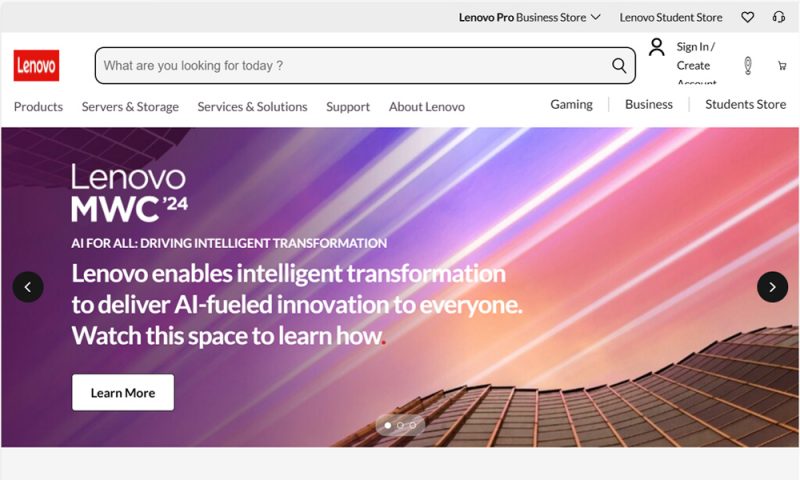Open the Services & Solutions menu

[252, 107]
